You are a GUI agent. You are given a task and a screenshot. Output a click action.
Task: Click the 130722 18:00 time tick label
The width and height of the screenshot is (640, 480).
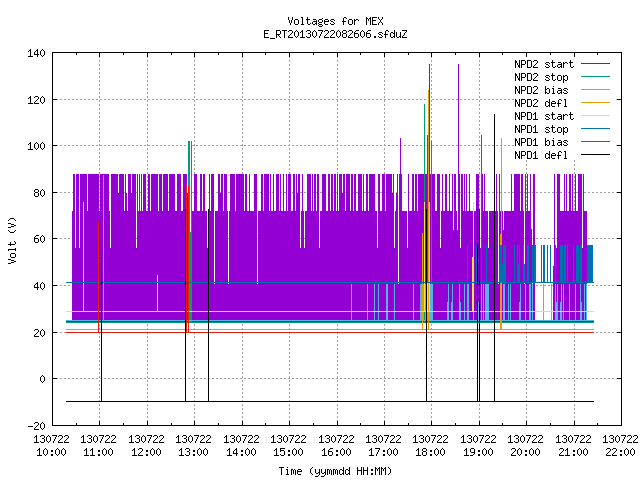pos(430,446)
